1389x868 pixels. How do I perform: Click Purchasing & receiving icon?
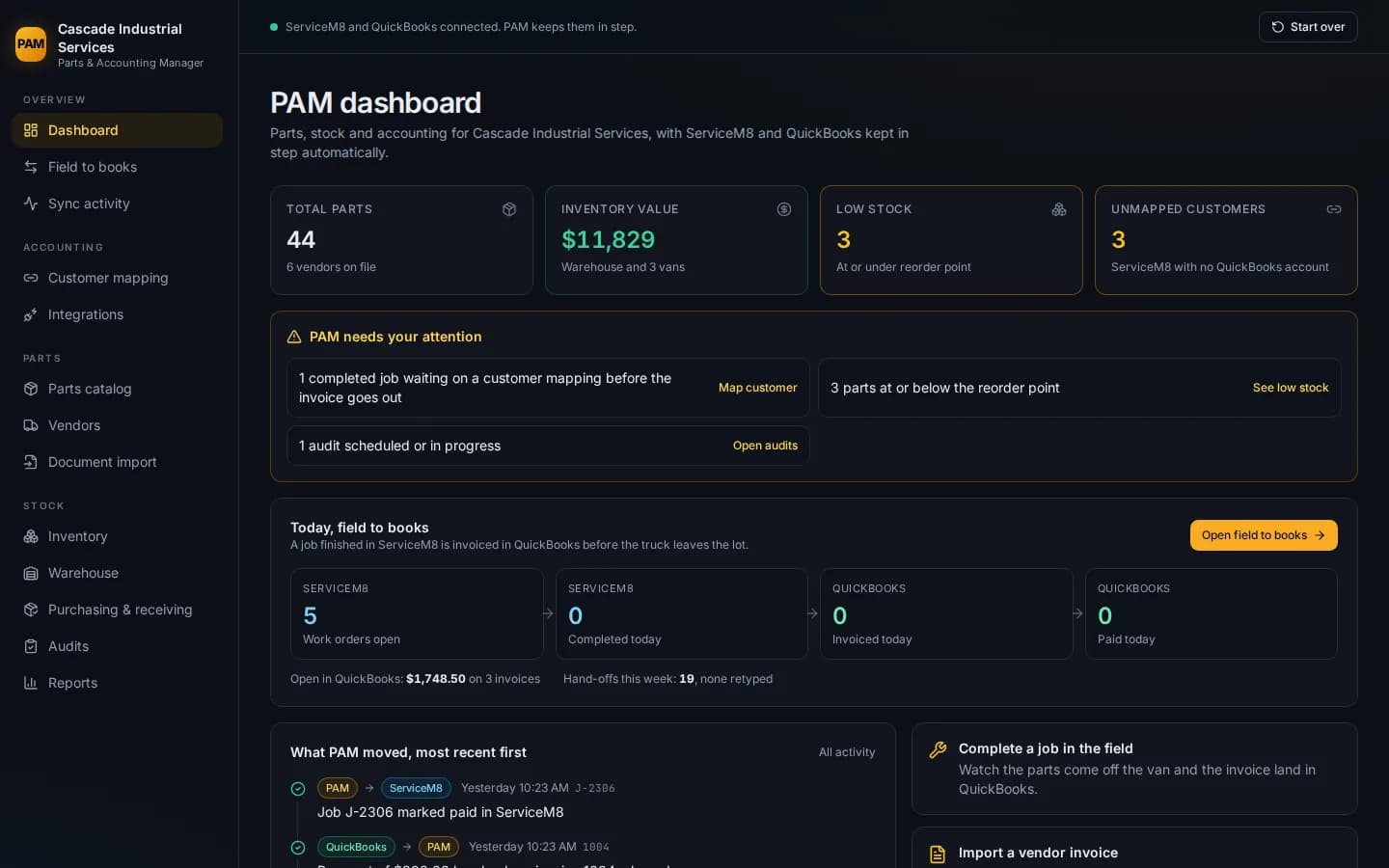click(x=31, y=610)
